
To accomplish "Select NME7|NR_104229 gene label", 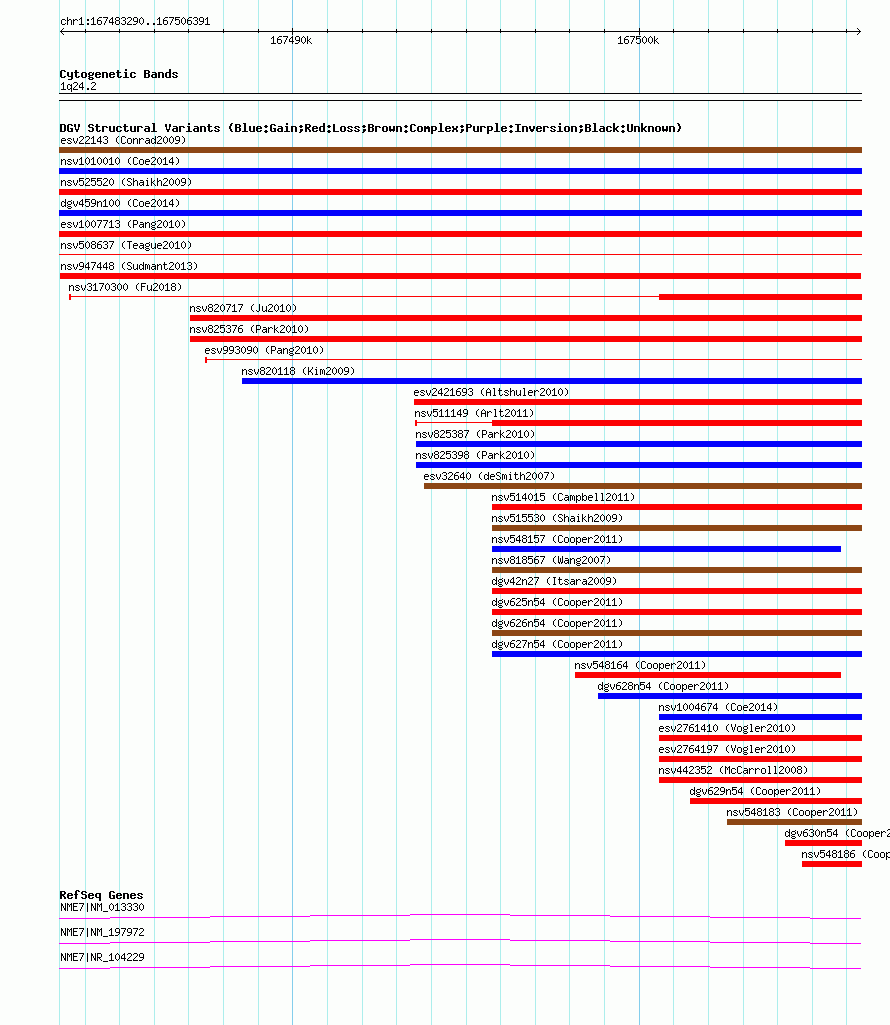I will point(102,957).
